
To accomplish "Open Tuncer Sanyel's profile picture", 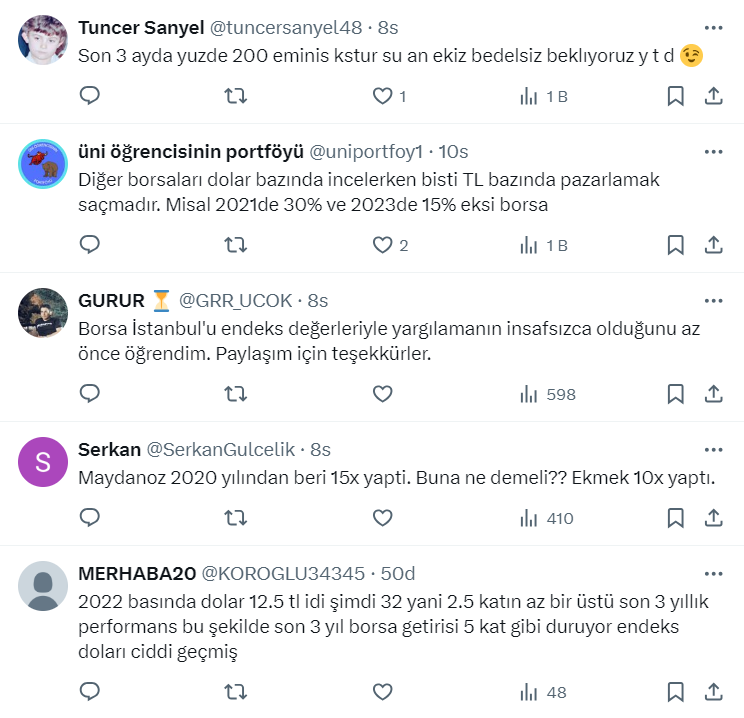I will [x=43, y=40].
